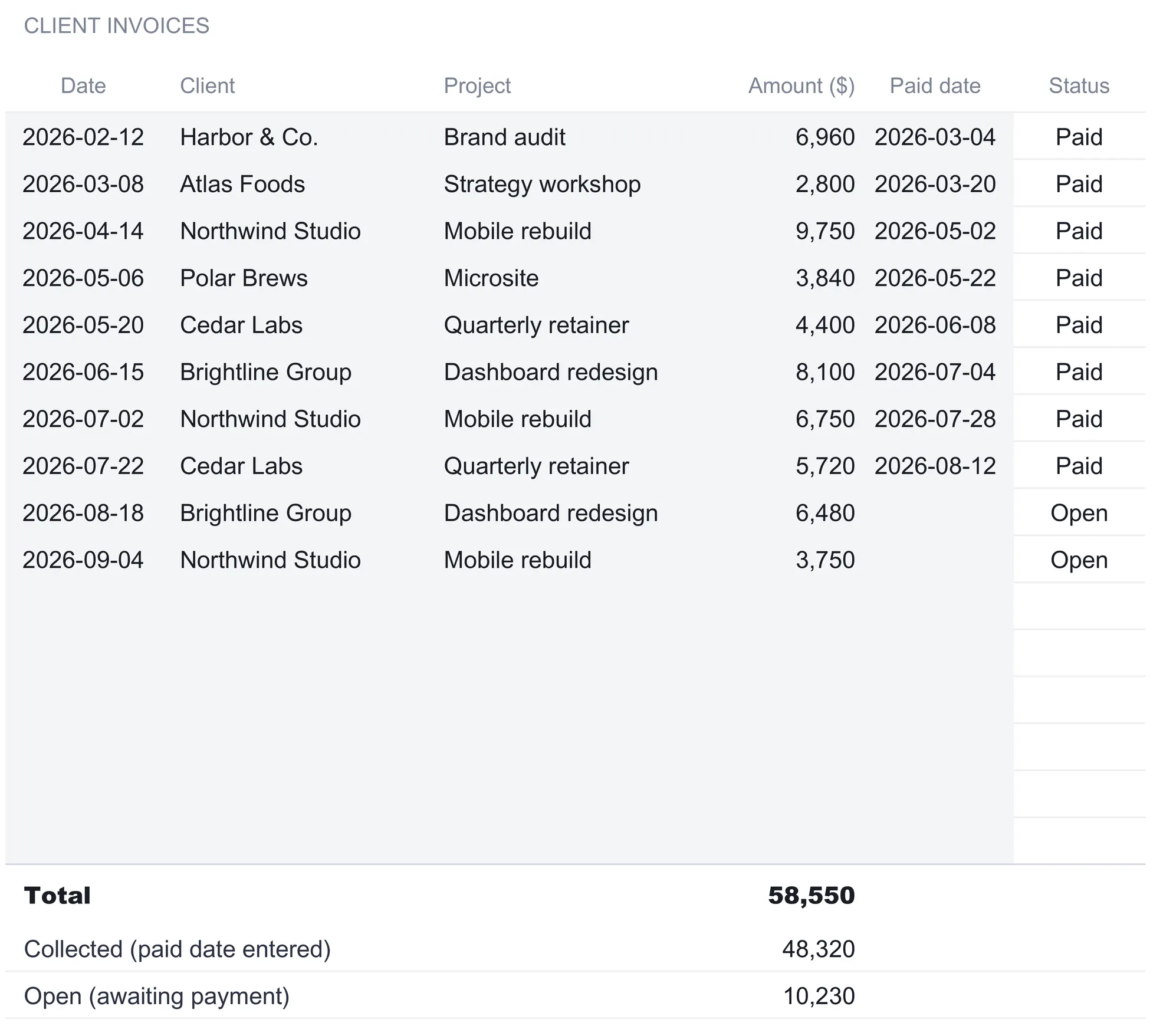Select the Harbor & Co. client cell
The width and height of the screenshot is (1163, 1036).
(x=249, y=137)
